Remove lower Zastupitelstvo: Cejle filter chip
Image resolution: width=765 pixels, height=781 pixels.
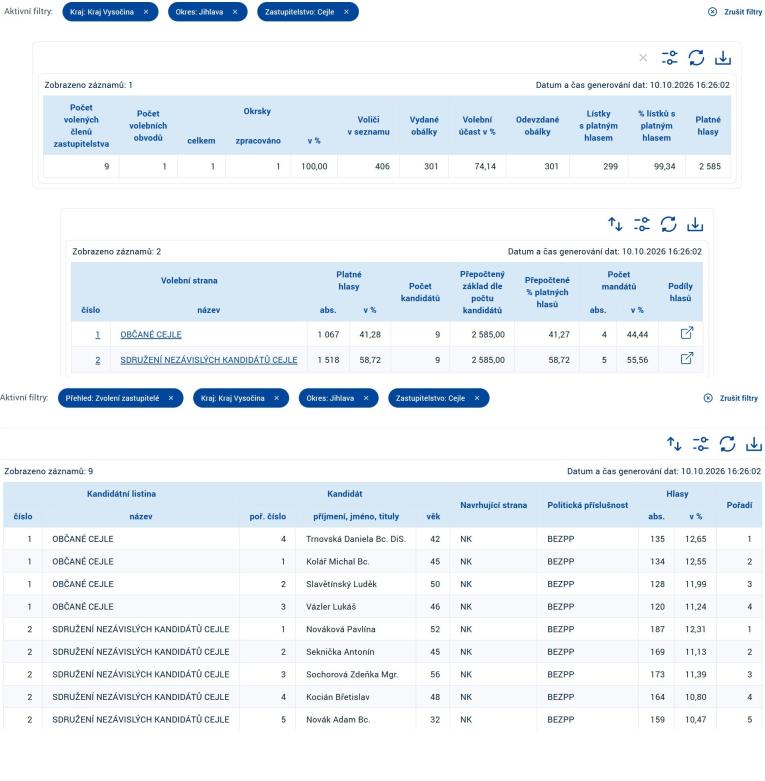pos(477,398)
